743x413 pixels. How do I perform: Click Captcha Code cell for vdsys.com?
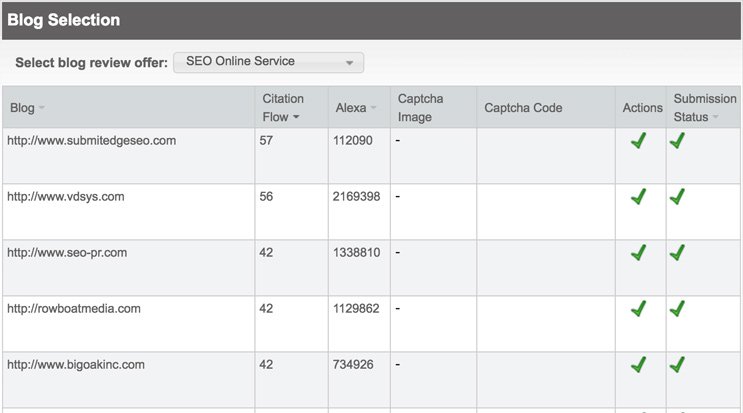pyautogui.click(x=546, y=212)
